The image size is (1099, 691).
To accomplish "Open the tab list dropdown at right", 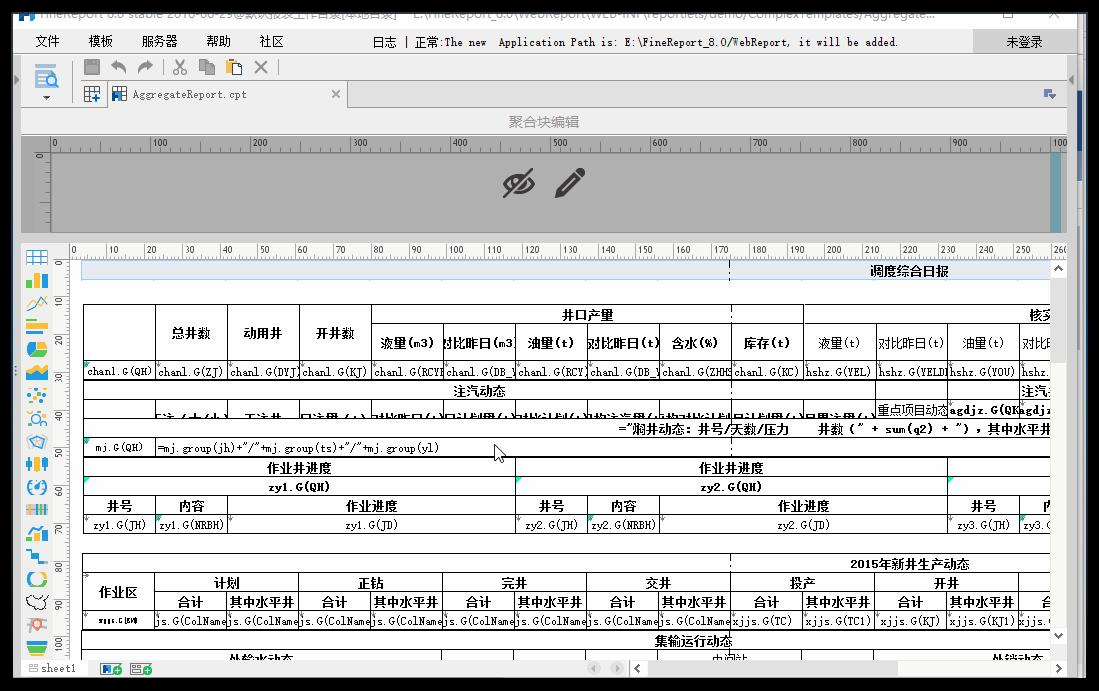I will (x=1049, y=94).
